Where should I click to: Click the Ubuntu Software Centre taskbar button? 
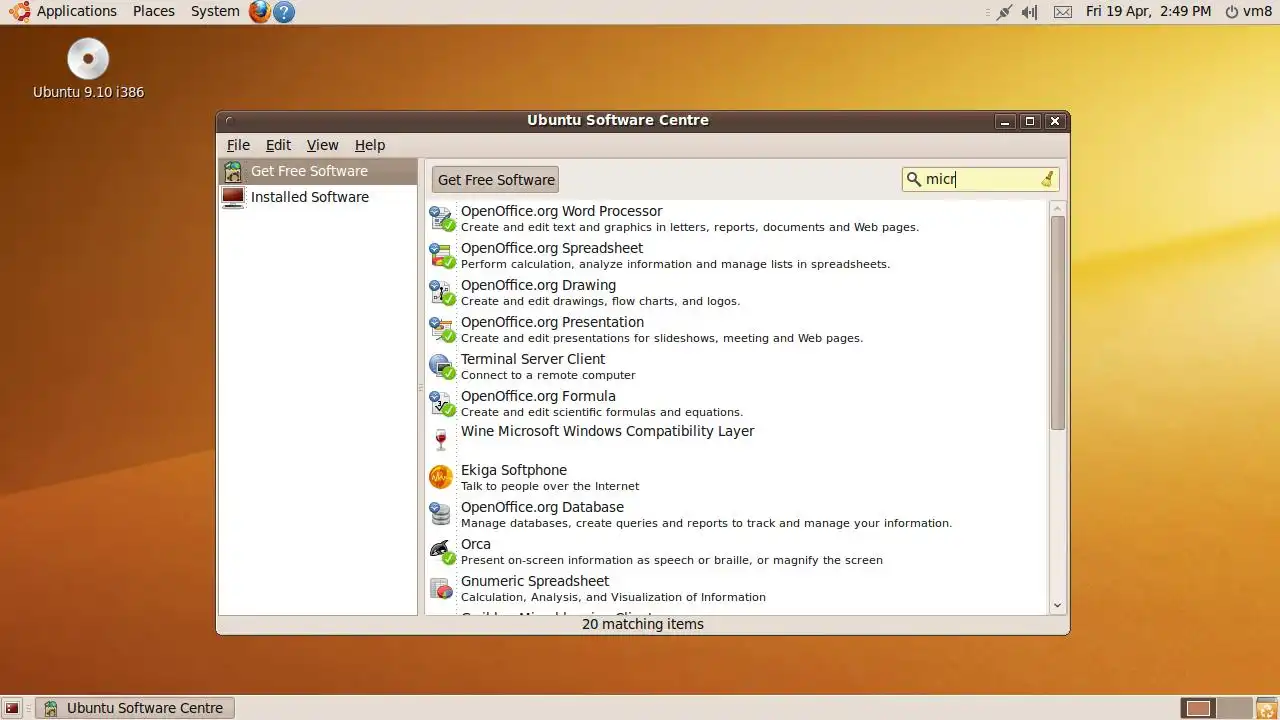135,708
